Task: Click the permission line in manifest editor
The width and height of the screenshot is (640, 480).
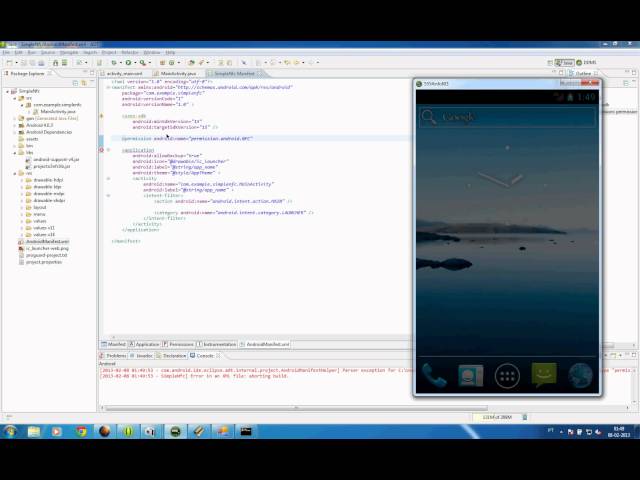Action: tap(187, 138)
